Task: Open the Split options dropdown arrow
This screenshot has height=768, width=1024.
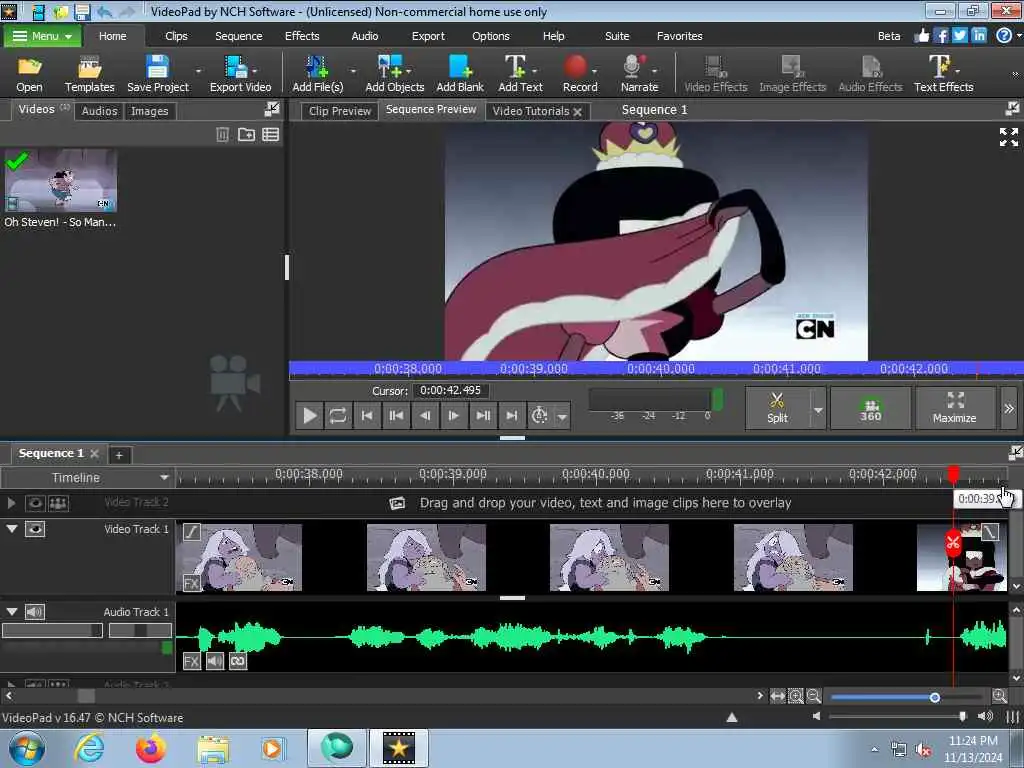Action: 818,410
